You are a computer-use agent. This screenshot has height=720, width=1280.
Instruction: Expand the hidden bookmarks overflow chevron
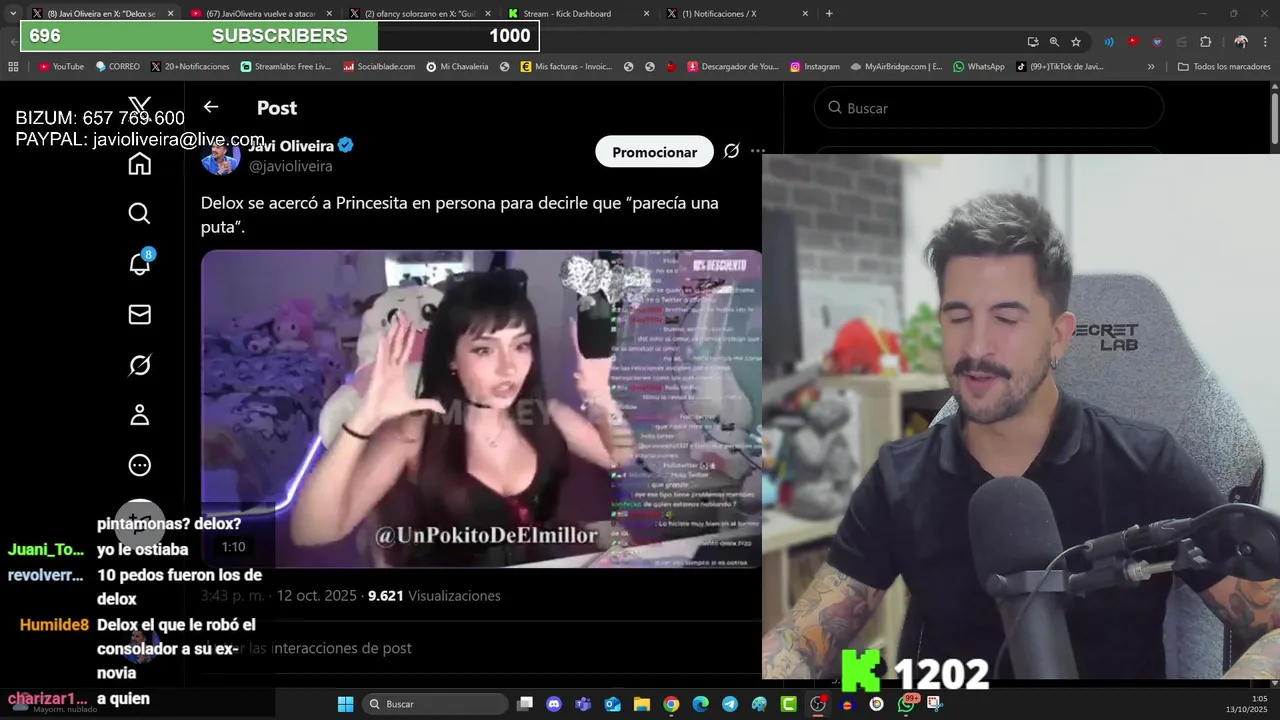pyautogui.click(x=1151, y=67)
